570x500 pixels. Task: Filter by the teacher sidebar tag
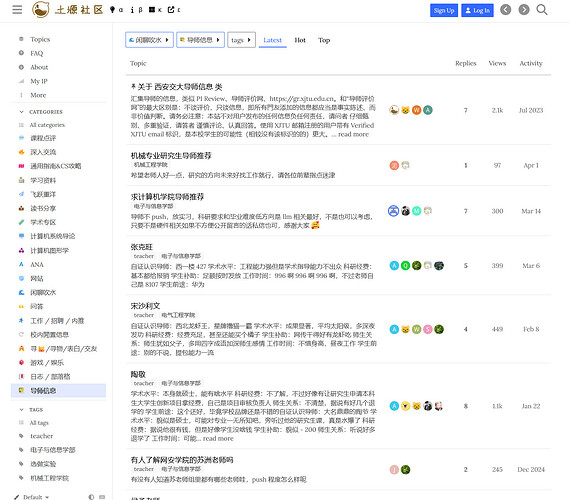[x=41, y=436]
